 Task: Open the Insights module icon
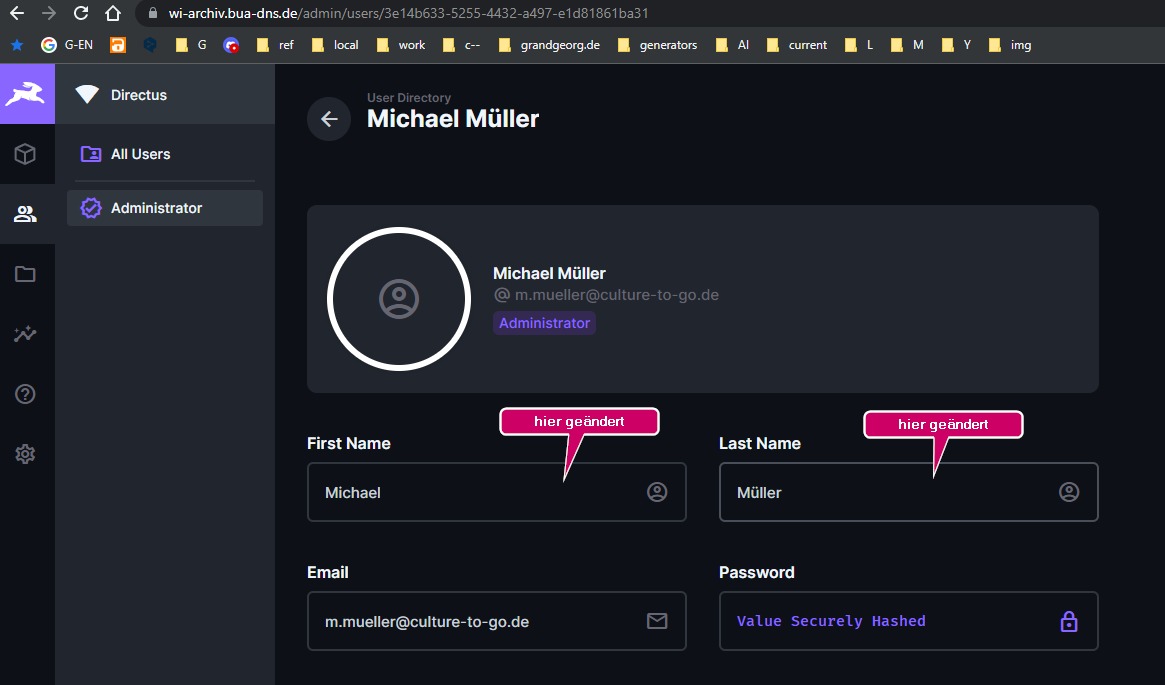coord(26,333)
